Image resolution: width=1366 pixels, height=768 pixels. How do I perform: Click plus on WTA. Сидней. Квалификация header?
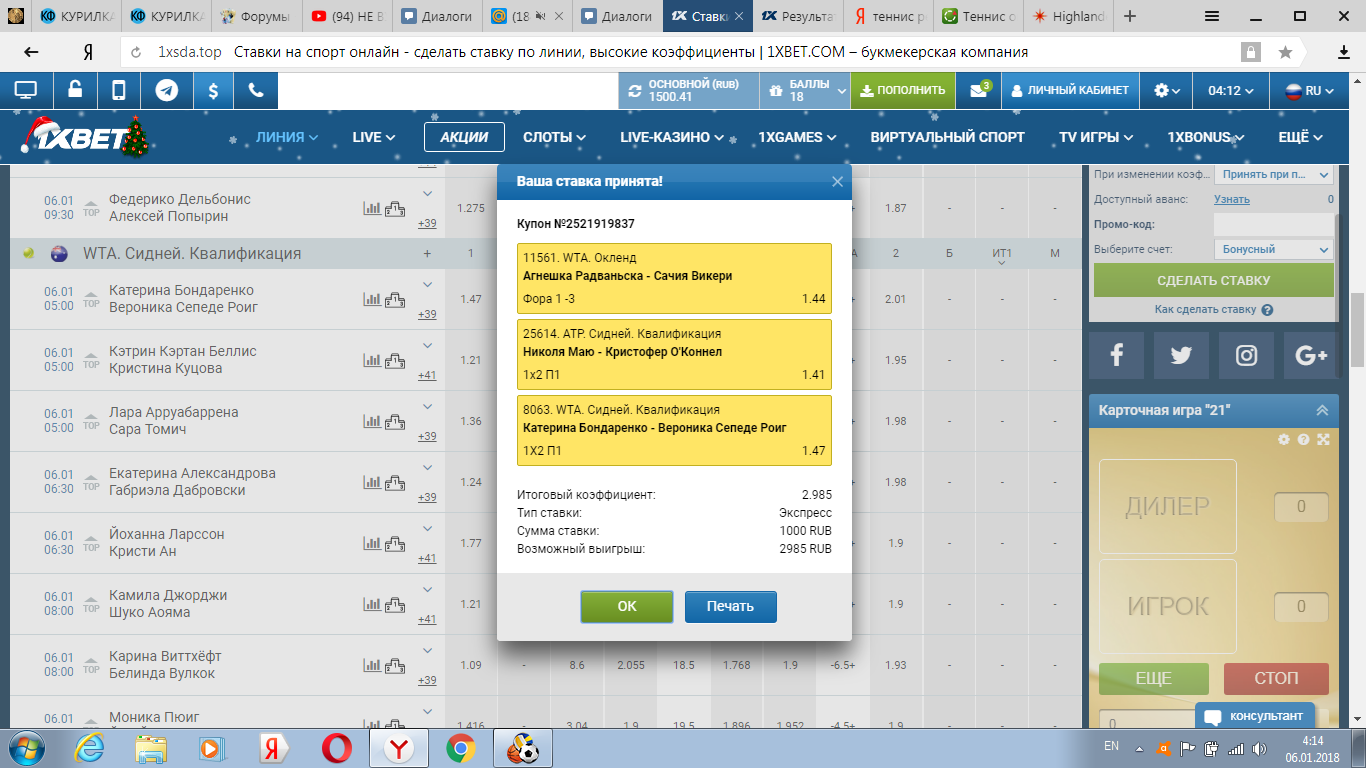[x=427, y=254]
